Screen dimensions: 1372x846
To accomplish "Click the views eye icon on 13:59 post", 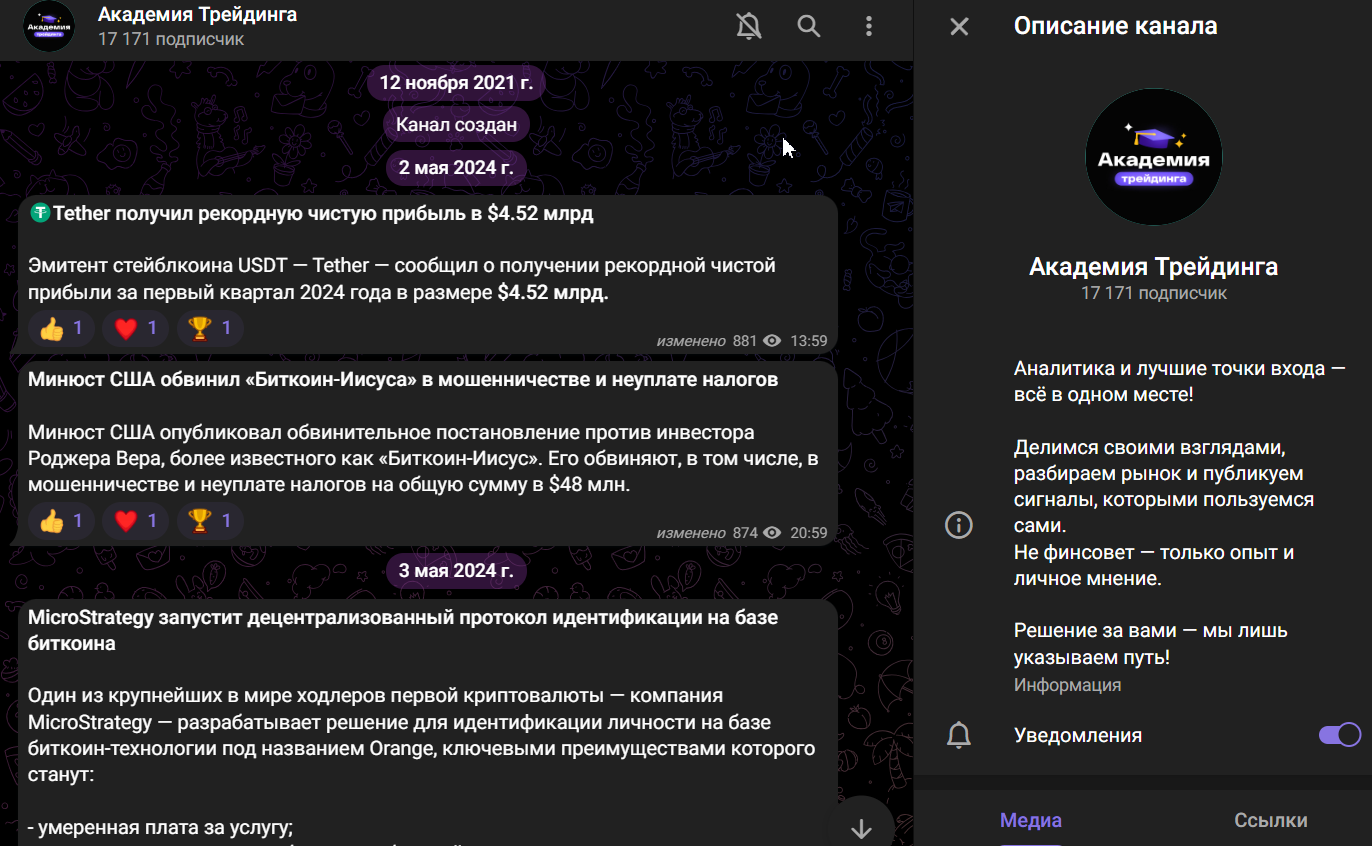I will (x=772, y=341).
